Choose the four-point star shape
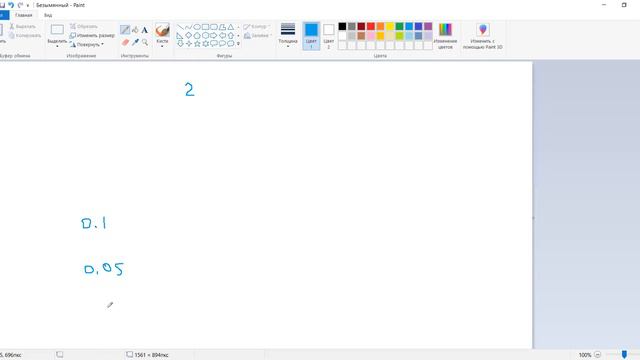This screenshot has height=360, width=640. coord(188,43)
